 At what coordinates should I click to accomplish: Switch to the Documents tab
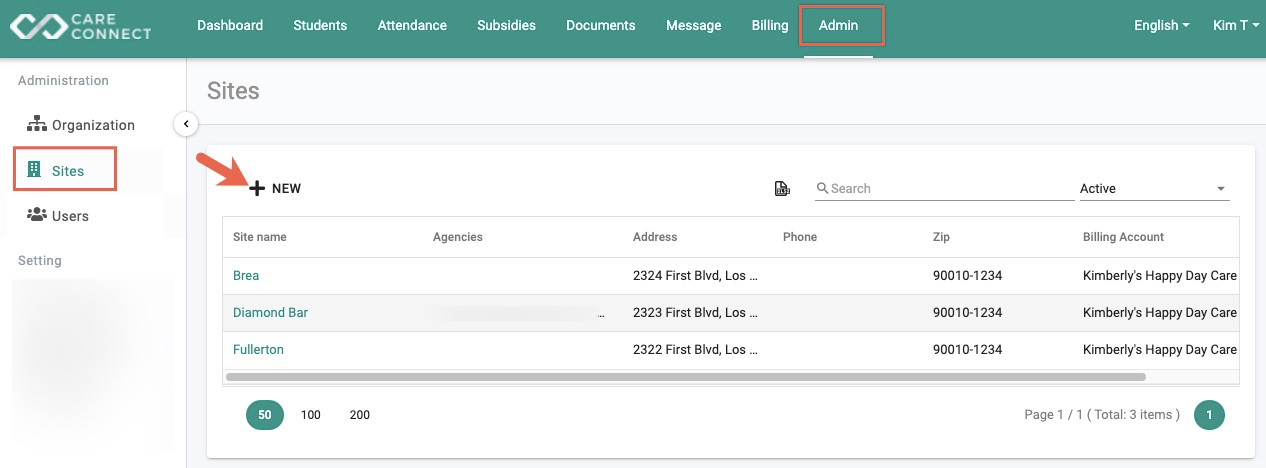click(601, 25)
